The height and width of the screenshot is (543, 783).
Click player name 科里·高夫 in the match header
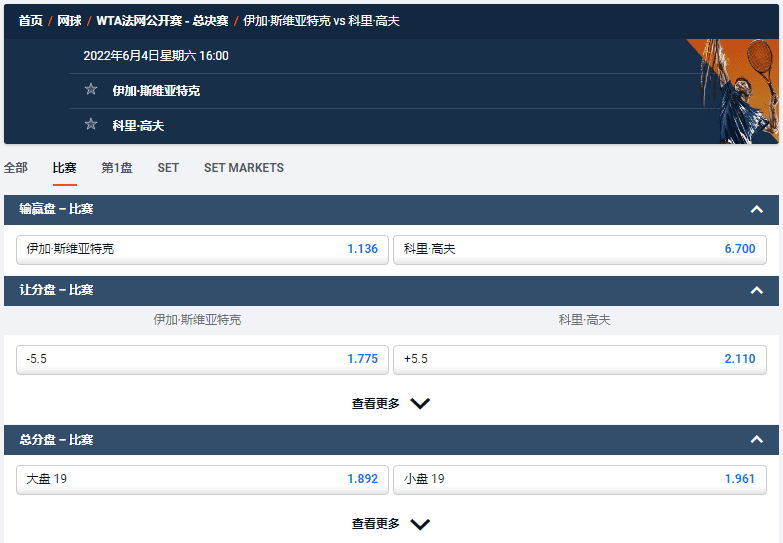[138, 125]
